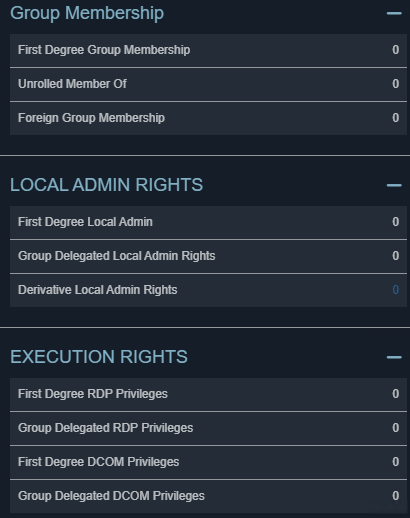The height and width of the screenshot is (518, 410).
Task: Click blue count for Derivative Local Admin Rights
Action: 396,290
